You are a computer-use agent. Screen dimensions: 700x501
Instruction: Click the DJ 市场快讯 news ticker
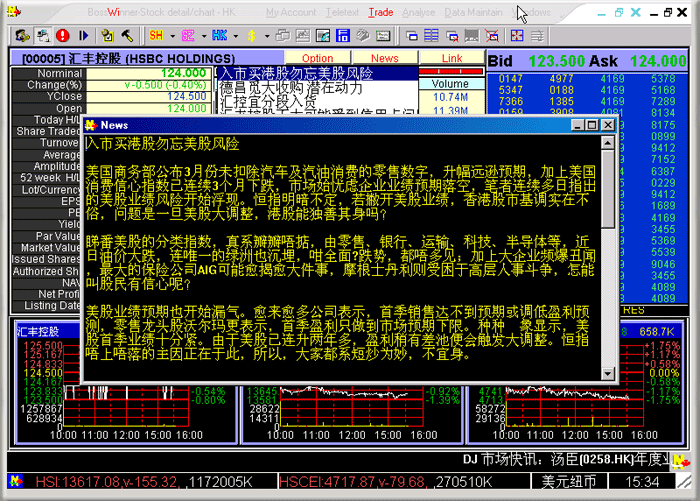(x=567, y=459)
